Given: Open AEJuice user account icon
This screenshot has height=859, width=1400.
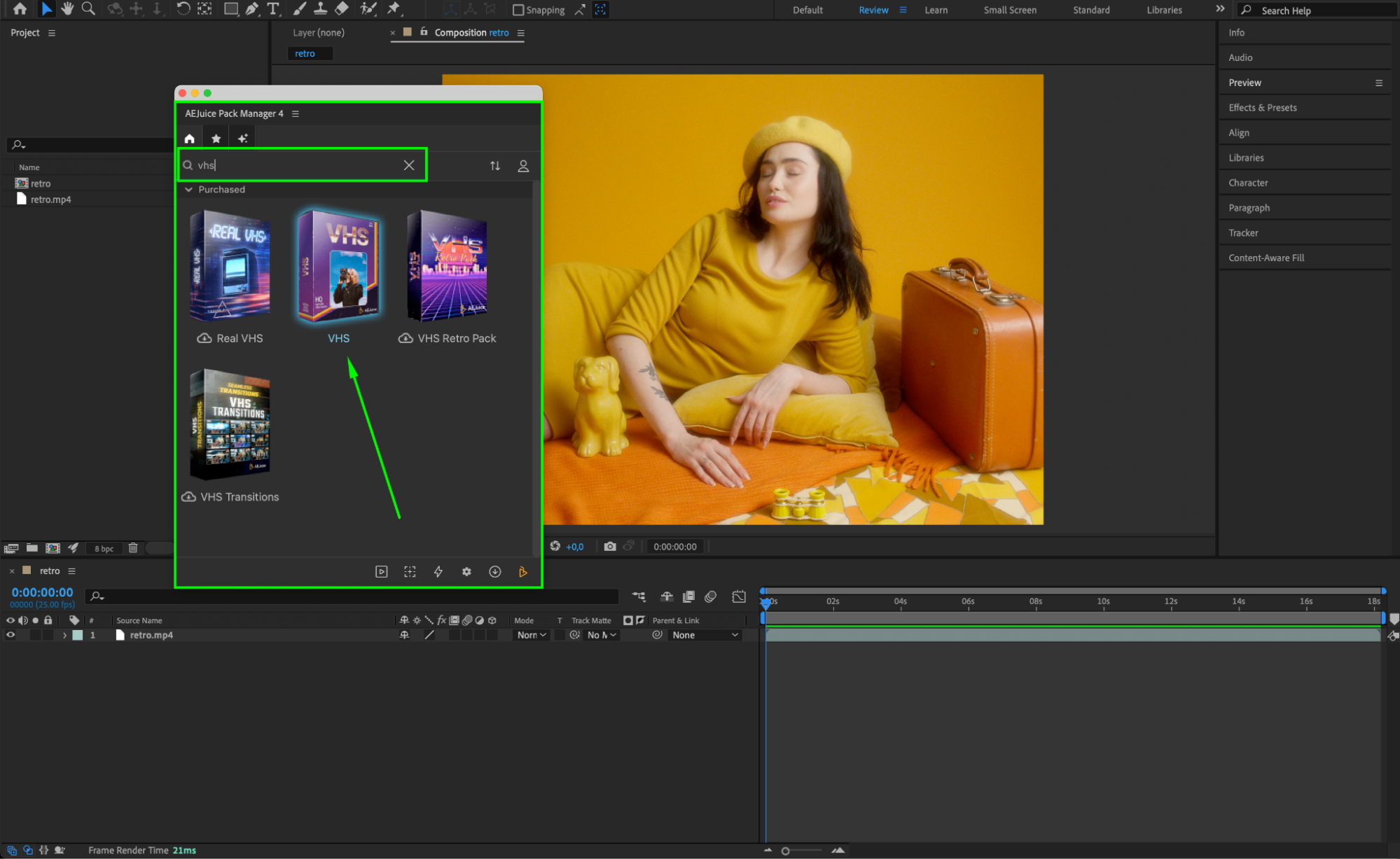Looking at the screenshot, I should 523,166.
